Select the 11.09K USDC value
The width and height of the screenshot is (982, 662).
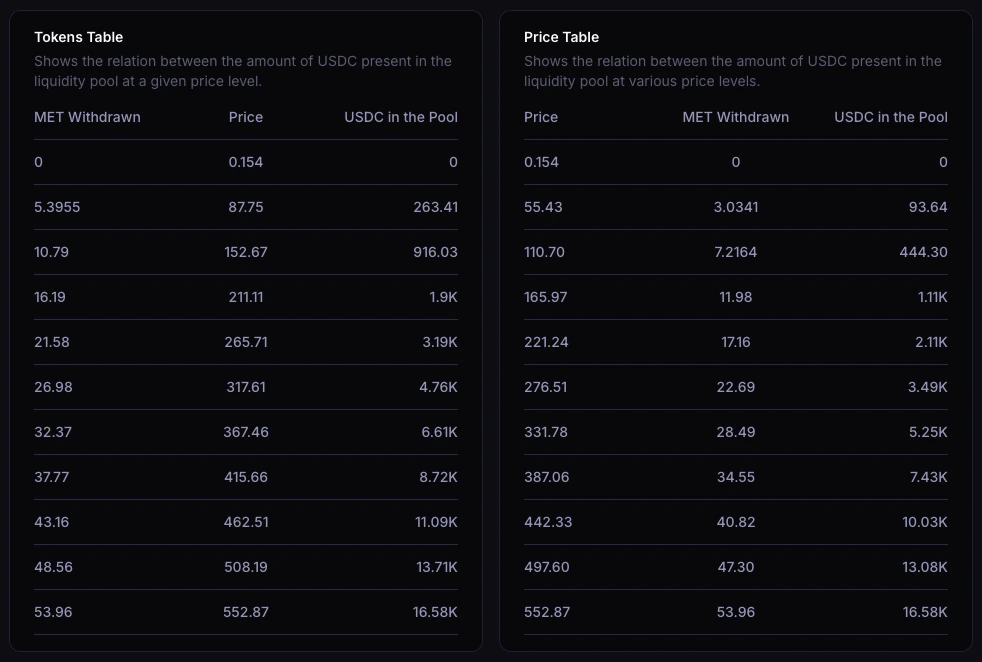coord(436,523)
